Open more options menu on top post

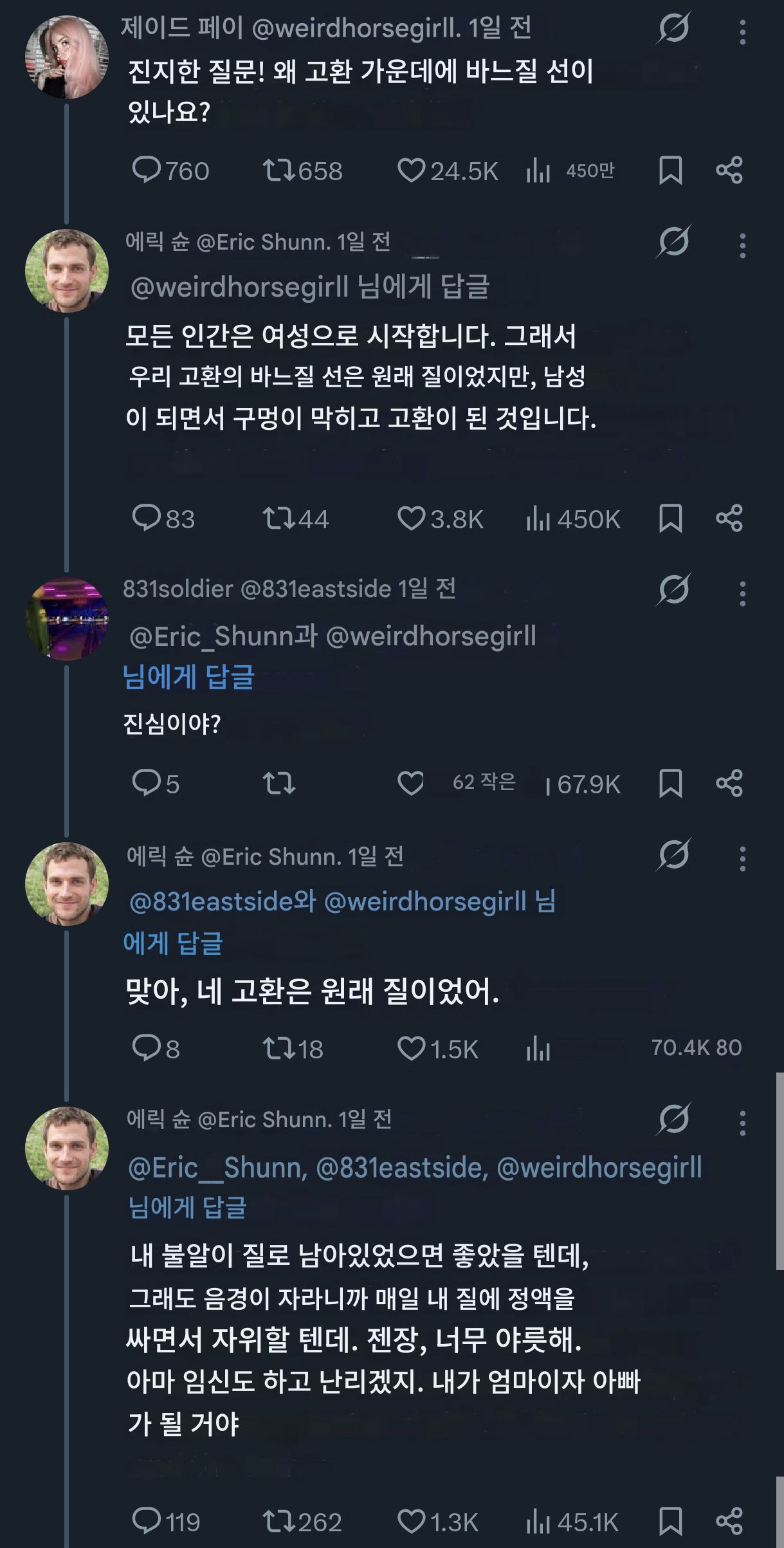coord(742,32)
